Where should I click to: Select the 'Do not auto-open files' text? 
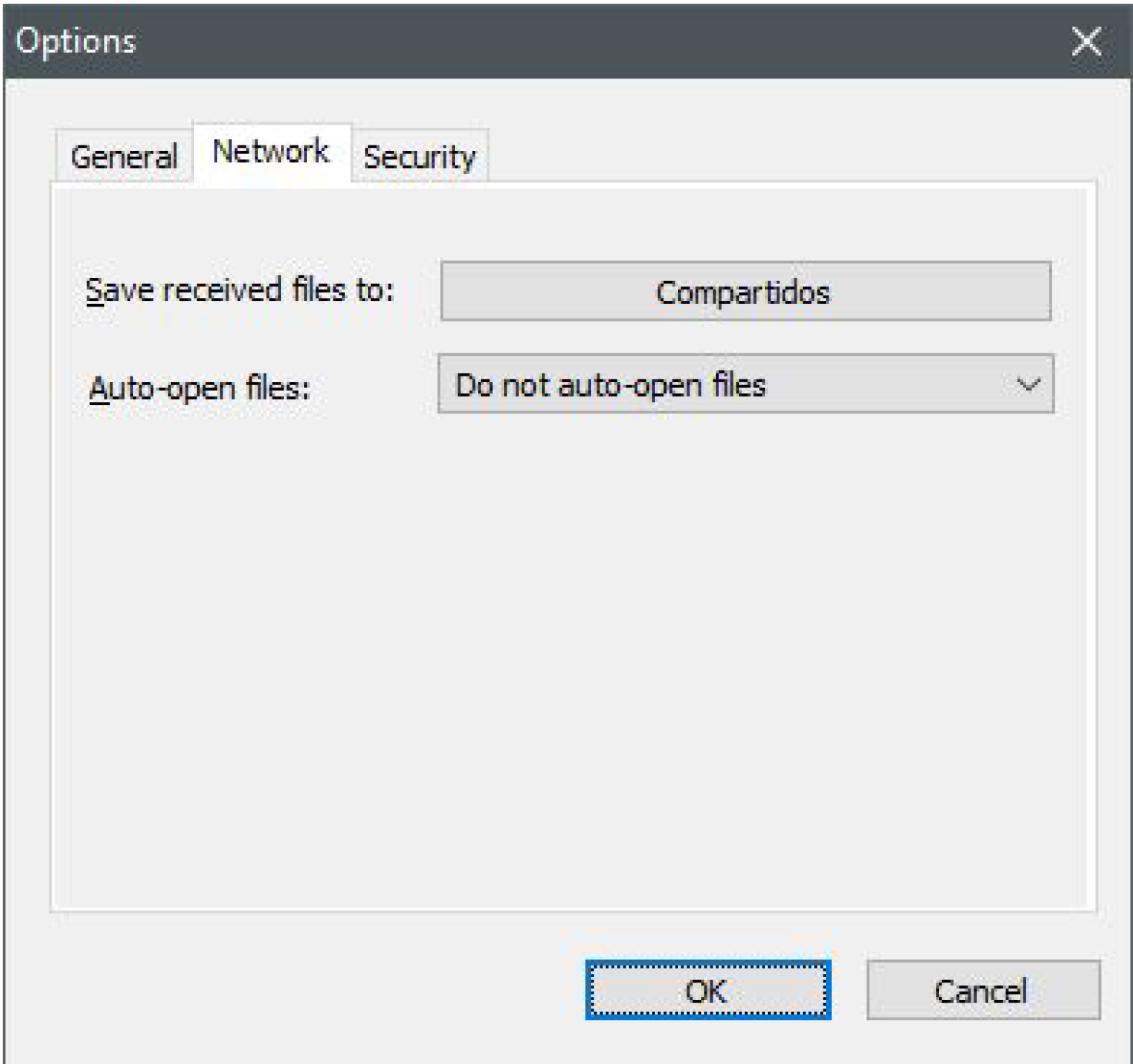(610, 385)
